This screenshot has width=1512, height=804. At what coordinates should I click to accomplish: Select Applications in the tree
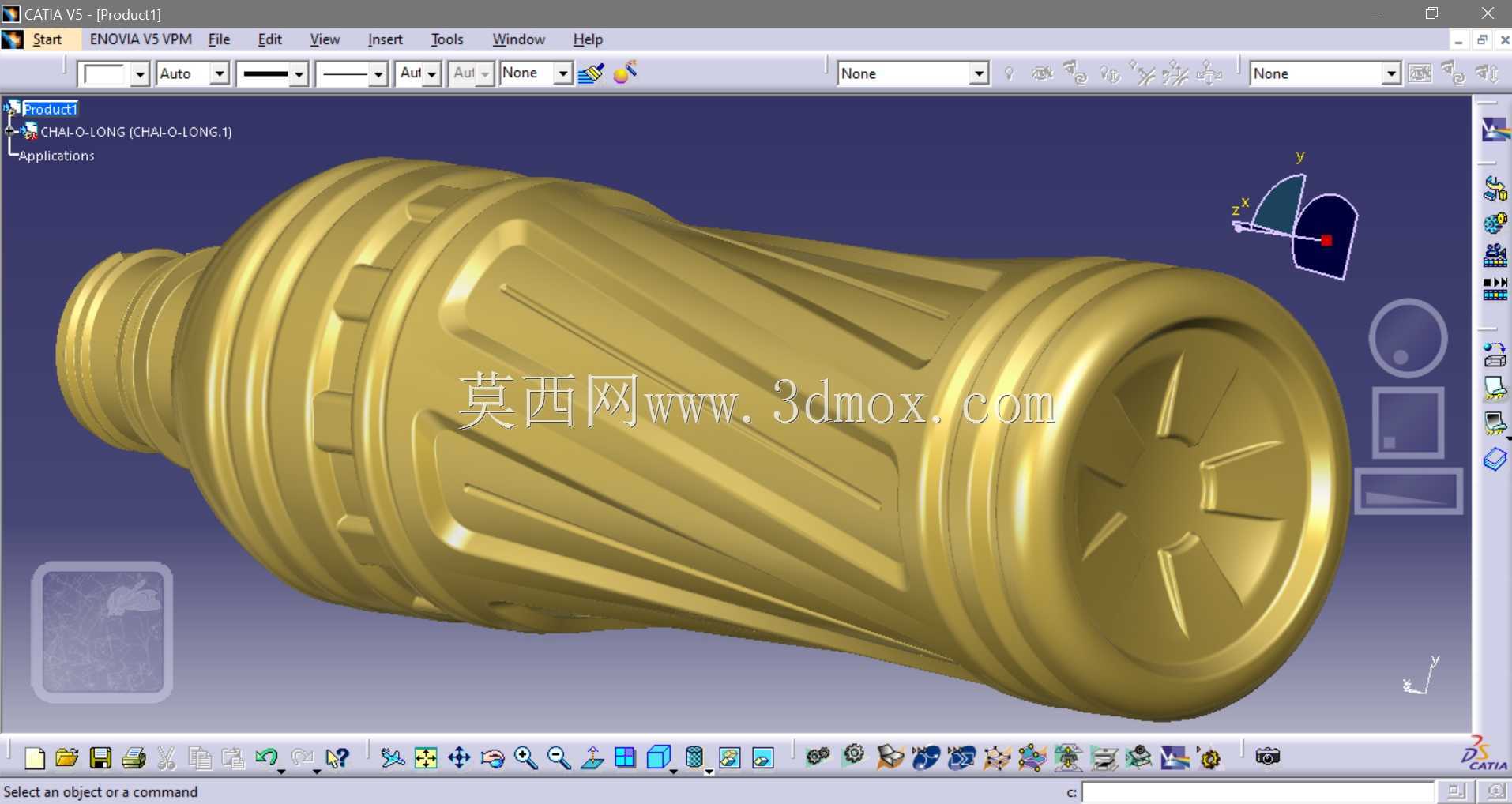[x=56, y=156]
